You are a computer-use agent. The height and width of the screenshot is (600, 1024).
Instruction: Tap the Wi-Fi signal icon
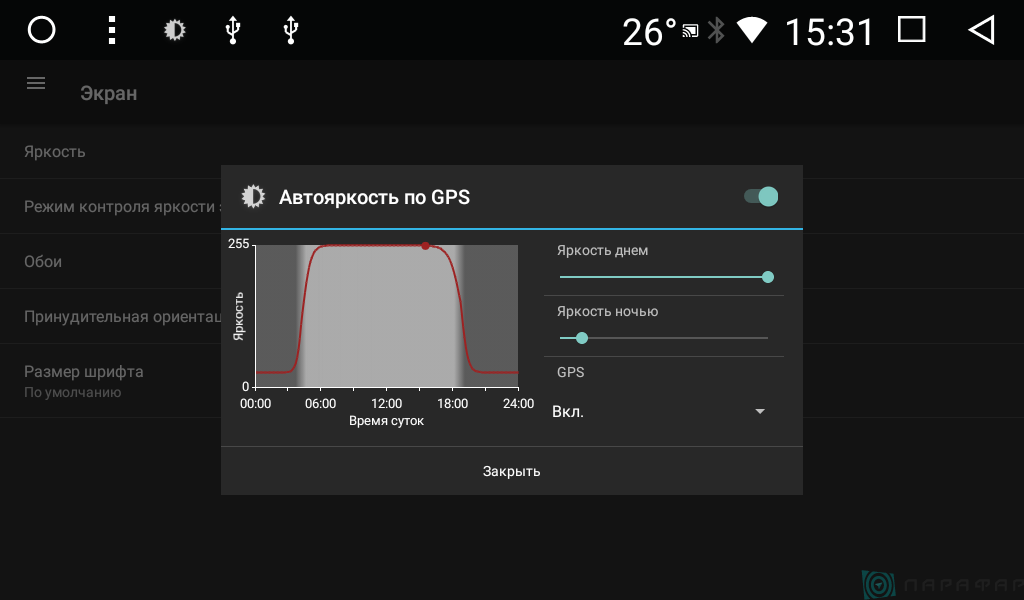tap(752, 31)
